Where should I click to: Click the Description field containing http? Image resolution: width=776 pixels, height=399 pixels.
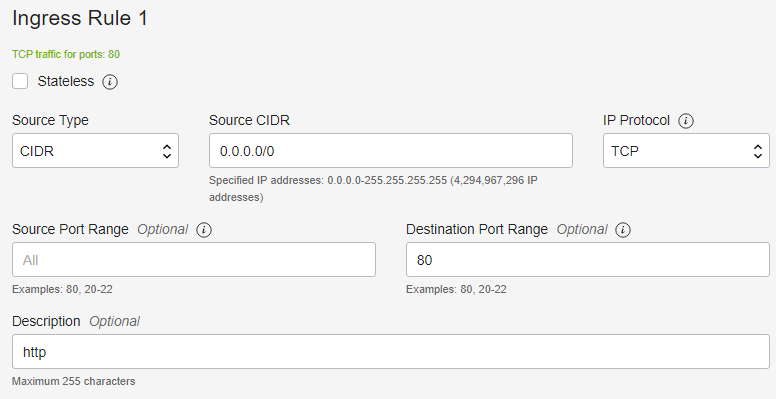pos(391,351)
